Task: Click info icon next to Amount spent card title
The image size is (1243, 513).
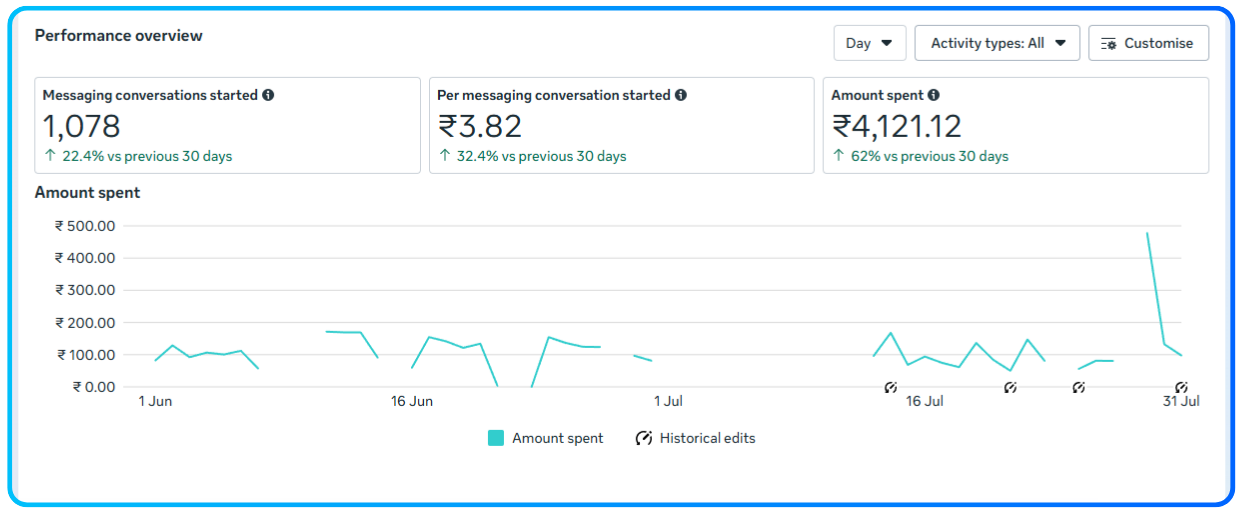Action: (x=933, y=95)
